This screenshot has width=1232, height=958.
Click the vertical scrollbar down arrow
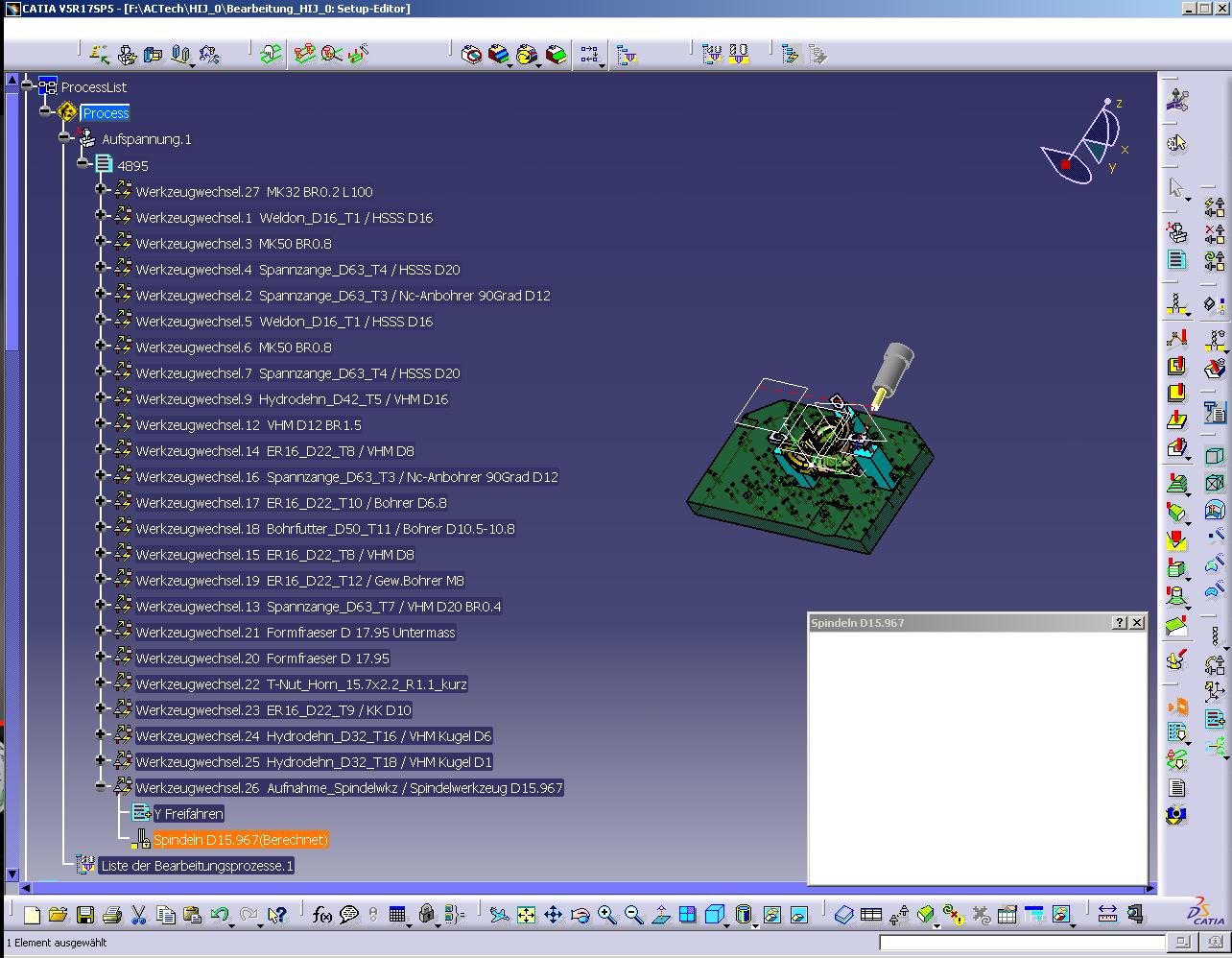[x=12, y=874]
